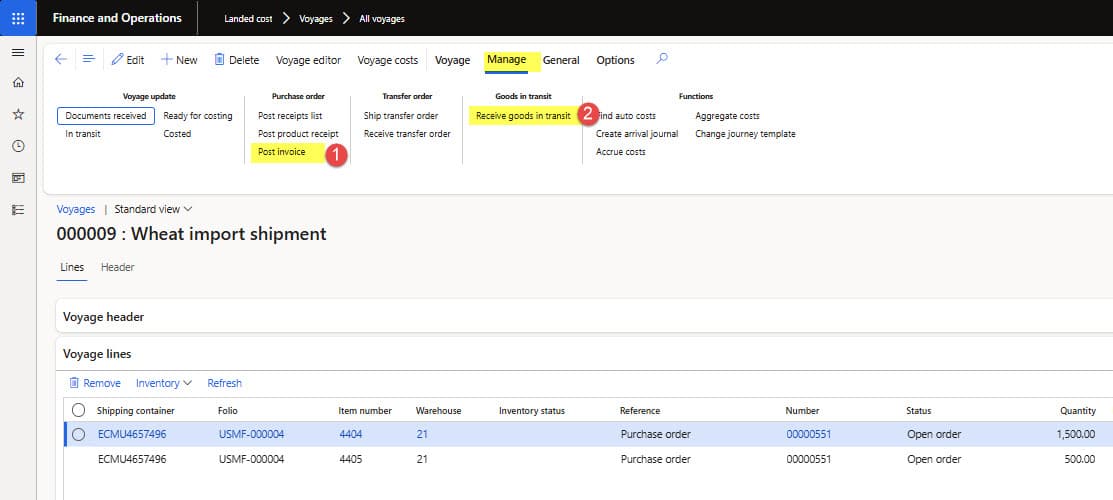Select the first voyage line row radio
Screen dimensions: 1113x500
(79, 434)
